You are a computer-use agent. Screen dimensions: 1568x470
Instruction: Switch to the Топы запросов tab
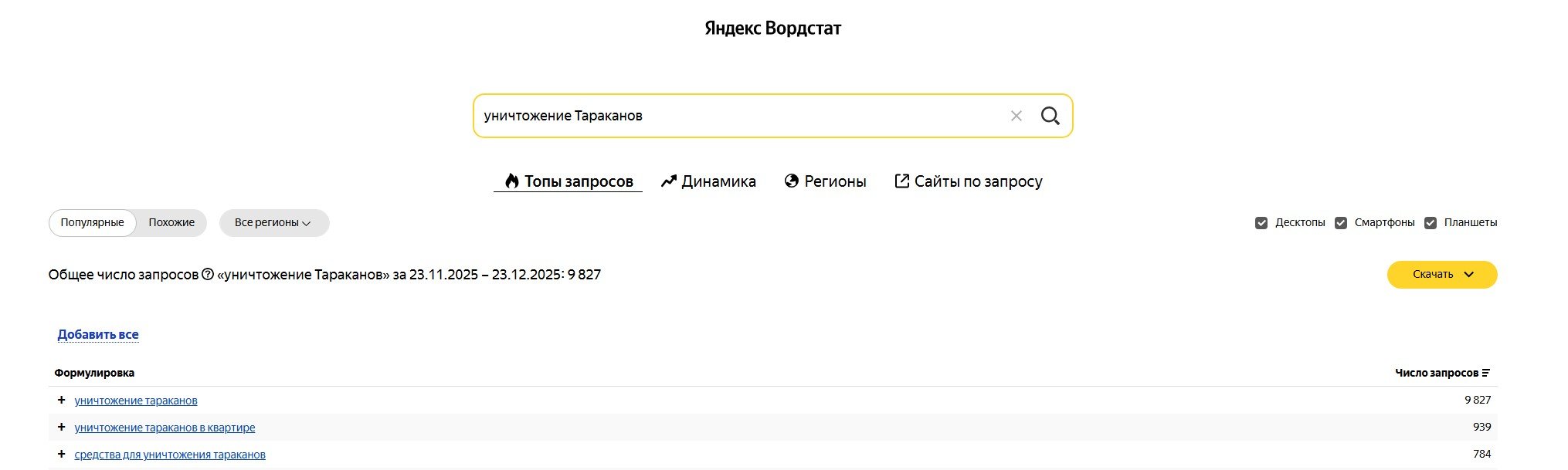click(x=568, y=181)
